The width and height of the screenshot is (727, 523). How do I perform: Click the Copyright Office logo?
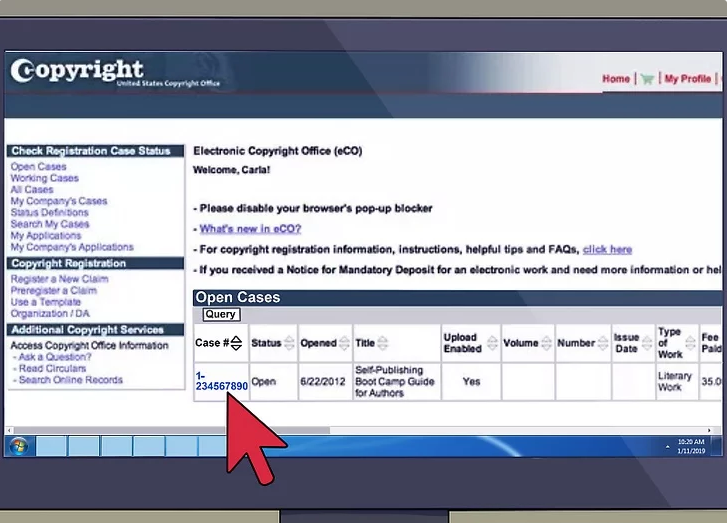[78, 73]
